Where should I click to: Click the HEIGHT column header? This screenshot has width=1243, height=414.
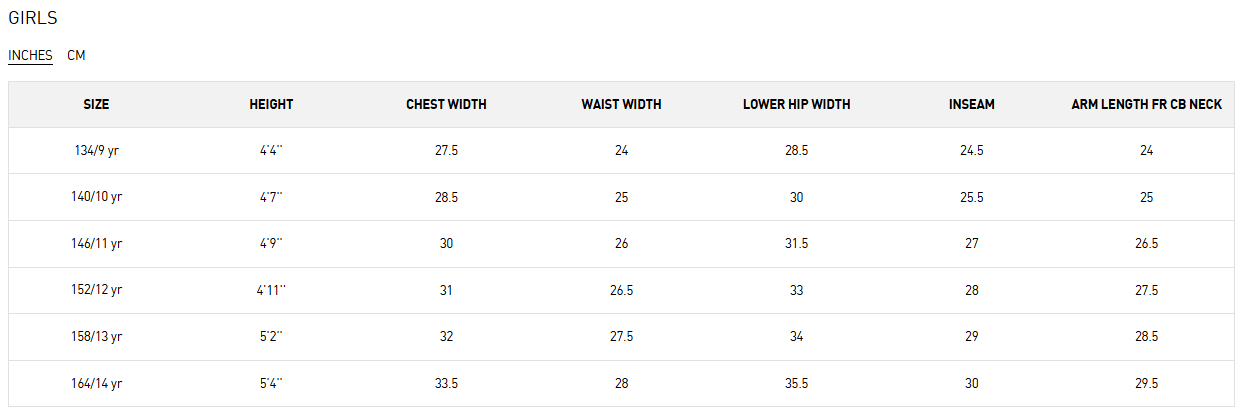point(271,105)
